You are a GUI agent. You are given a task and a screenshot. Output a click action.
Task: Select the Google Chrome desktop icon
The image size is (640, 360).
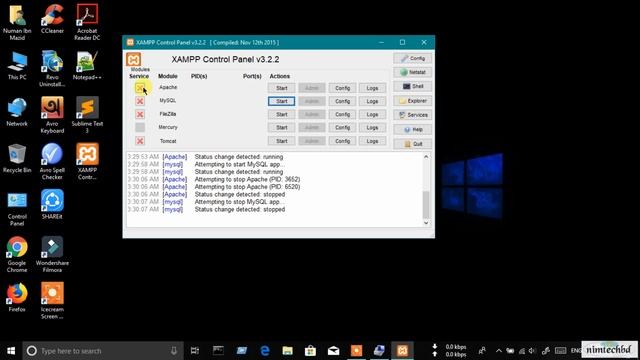(x=17, y=255)
